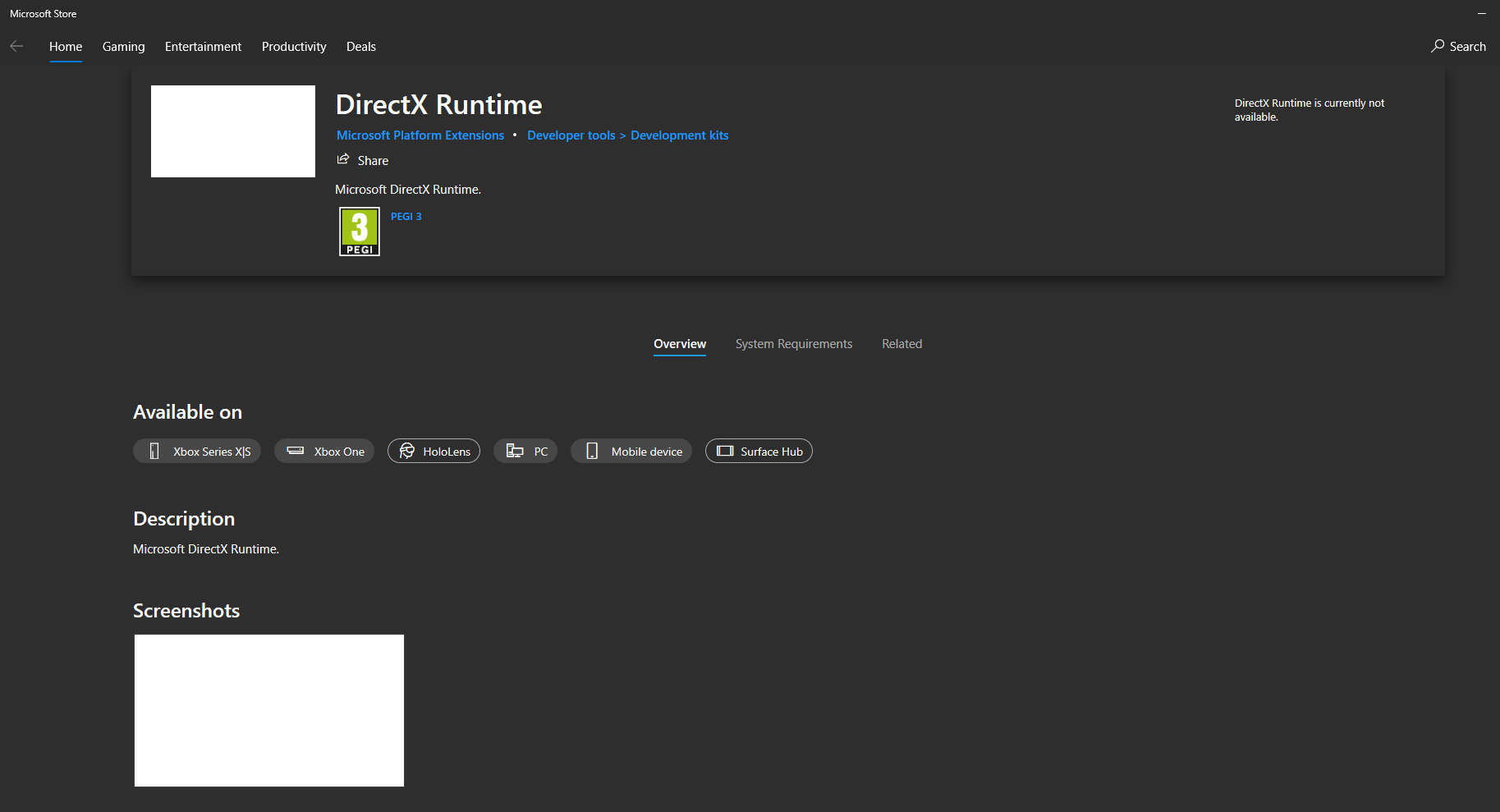Open Microsoft Platform Extensions publisher link
The width and height of the screenshot is (1500, 812).
click(x=420, y=135)
